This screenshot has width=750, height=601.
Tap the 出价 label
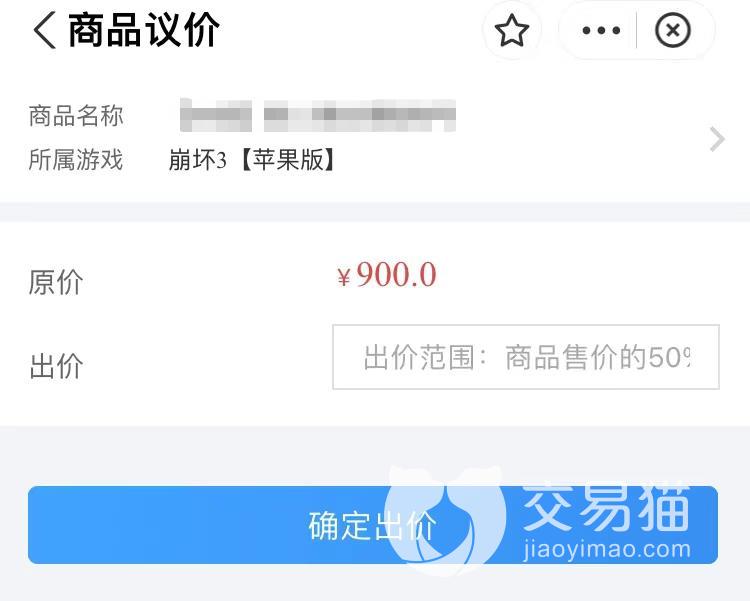click(56, 367)
